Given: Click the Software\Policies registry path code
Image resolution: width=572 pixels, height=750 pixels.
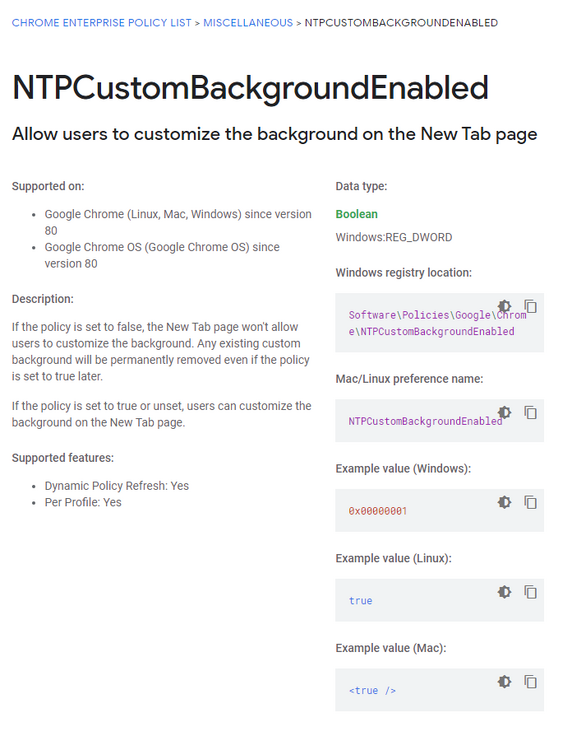Looking at the screenshot, I should pos(437,323).
